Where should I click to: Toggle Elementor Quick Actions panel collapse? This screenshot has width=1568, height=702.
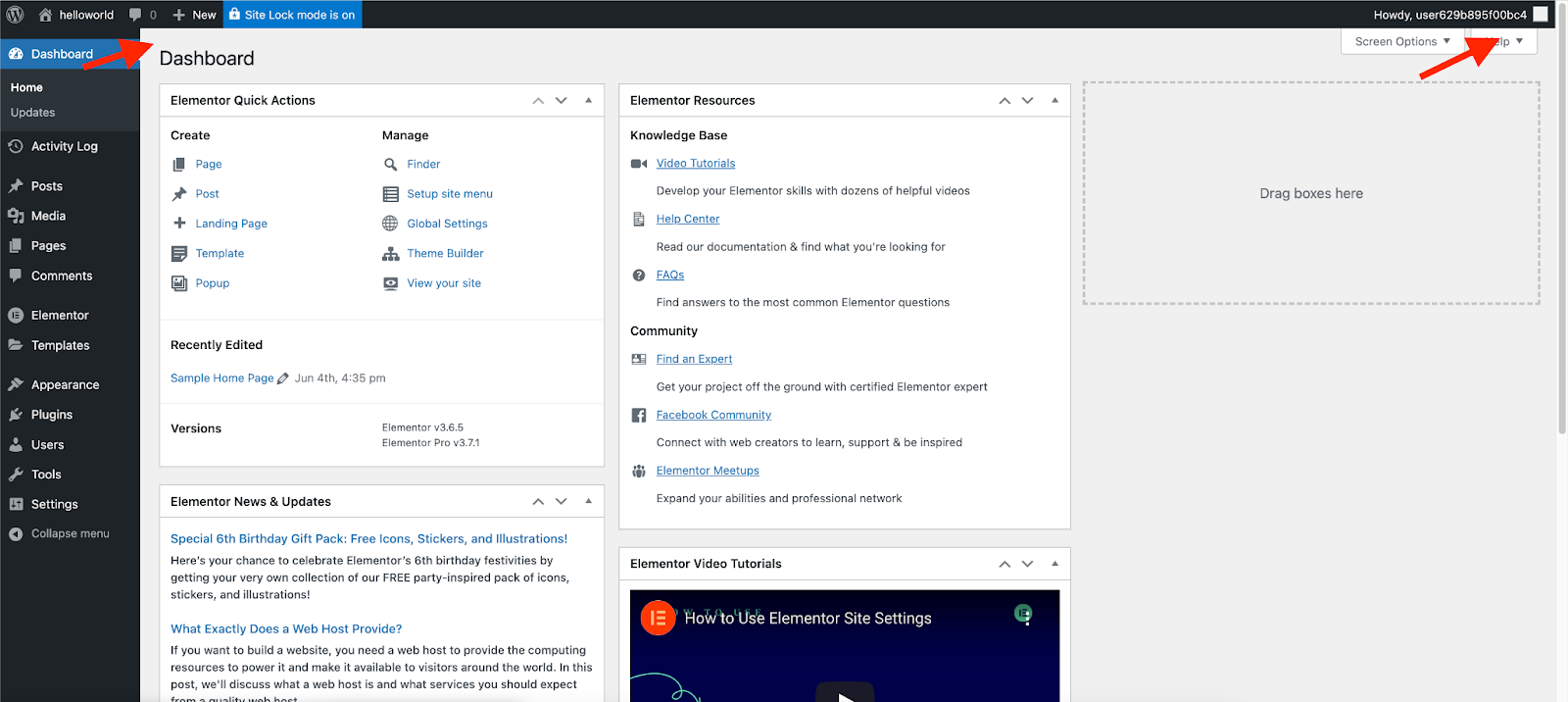click(588, 100)
